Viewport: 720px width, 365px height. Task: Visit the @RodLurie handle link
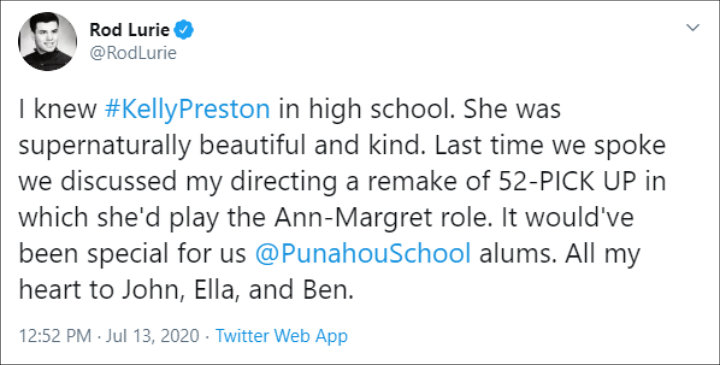133,53
